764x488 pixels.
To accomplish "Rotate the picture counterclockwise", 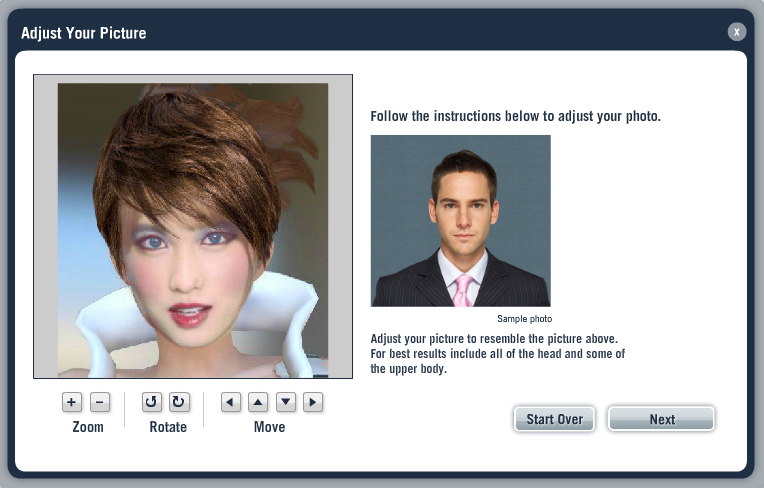I will click(152, 402).
